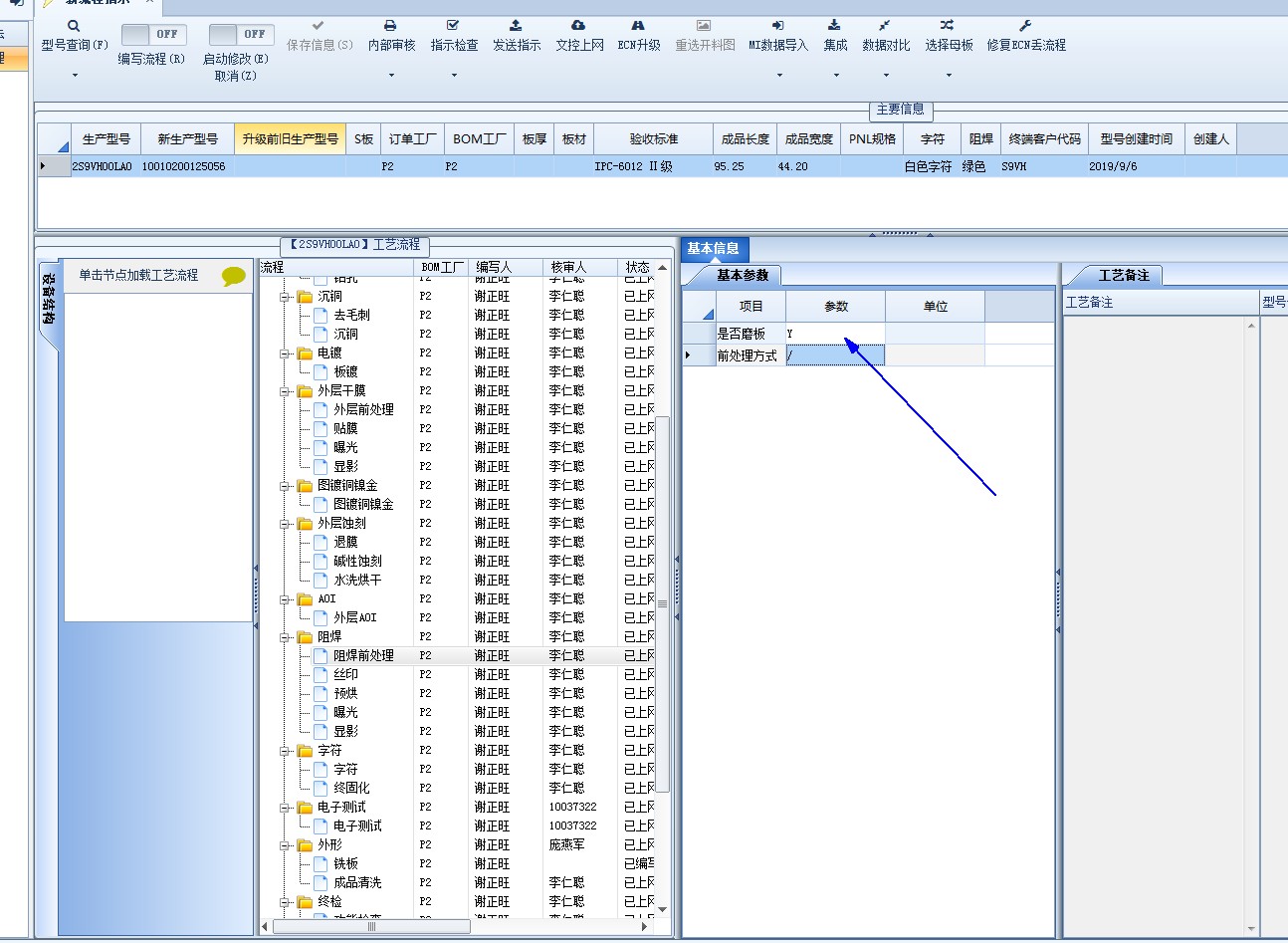The width and height of the screenshot is (1288, 943).
Task: Click the 单击节点加载工艺流程 label
Action: tap(138, 276)
